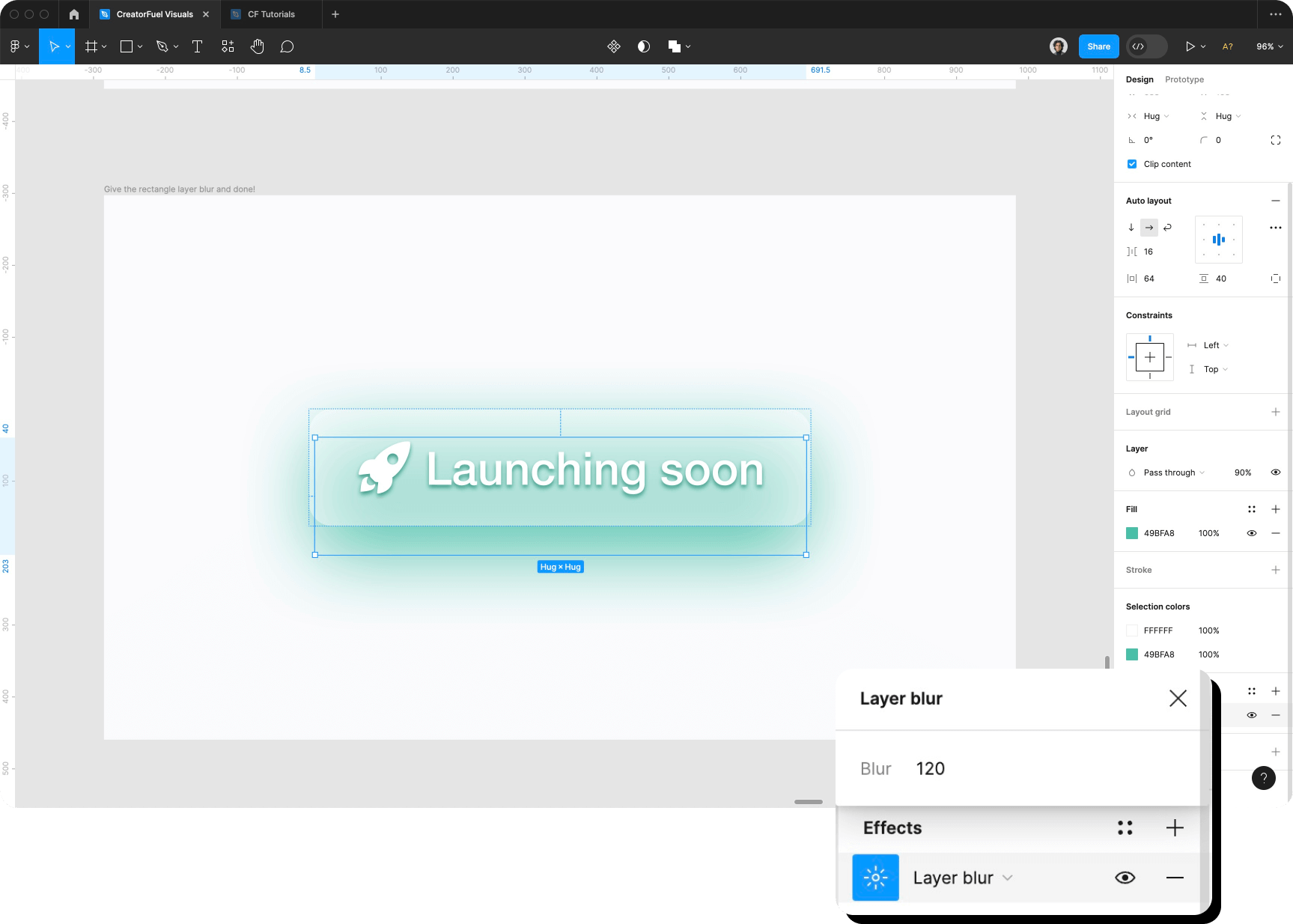Disable the Clip content checkbox
1293x924 pixels.
click(x=1132, y=163)
